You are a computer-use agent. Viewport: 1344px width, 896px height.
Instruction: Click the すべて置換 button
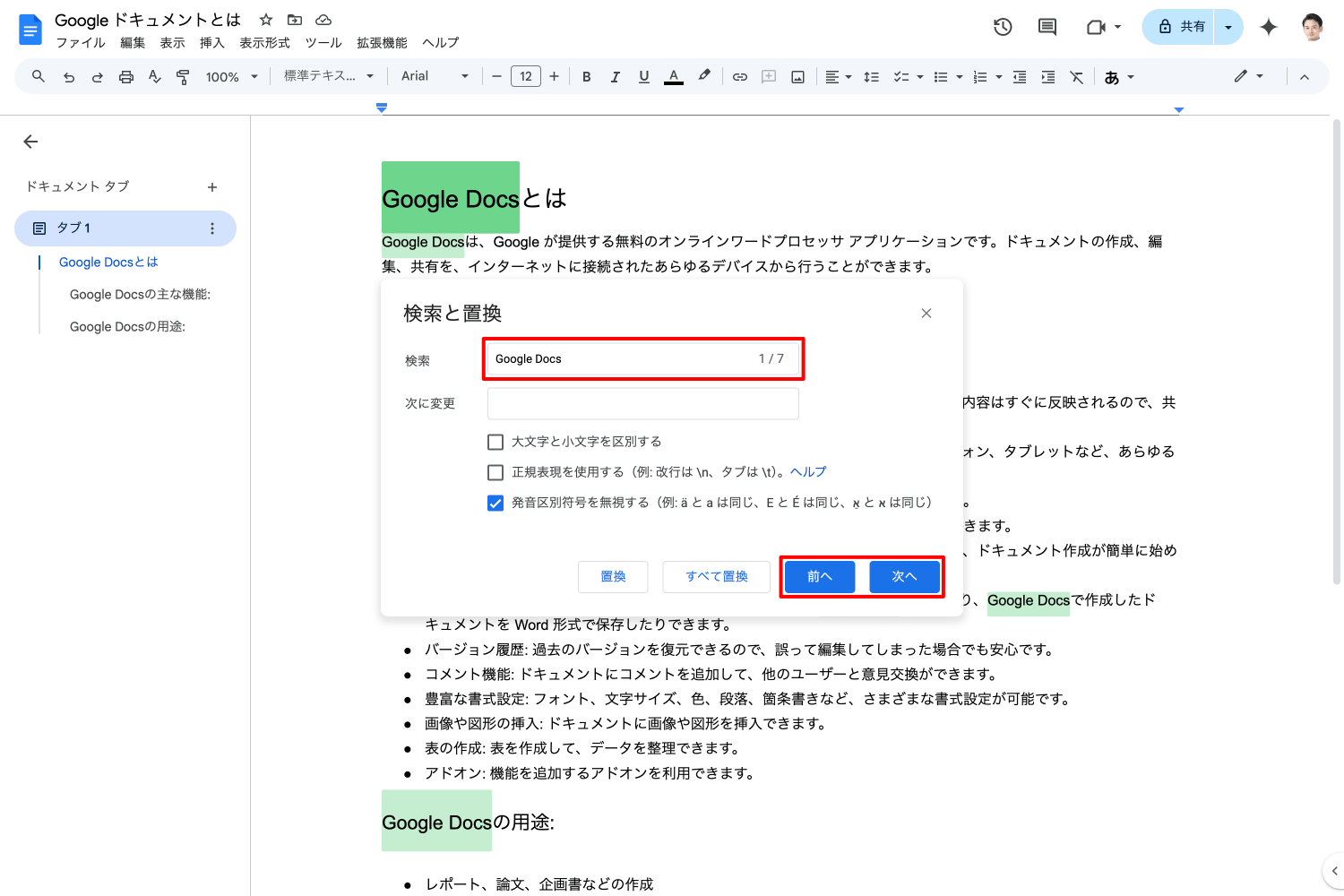pyautogui.click(x=717, y=576)
